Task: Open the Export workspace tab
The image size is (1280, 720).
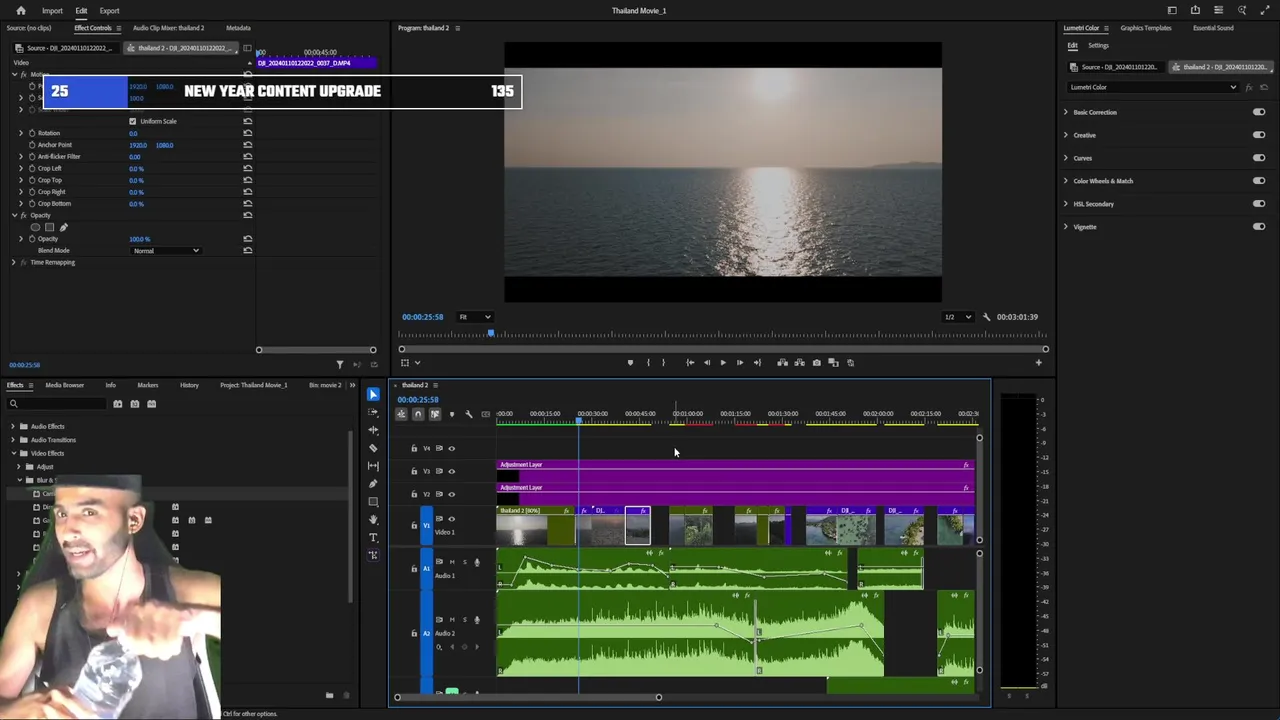Action: pyautogui.click(x=109, y=11)
